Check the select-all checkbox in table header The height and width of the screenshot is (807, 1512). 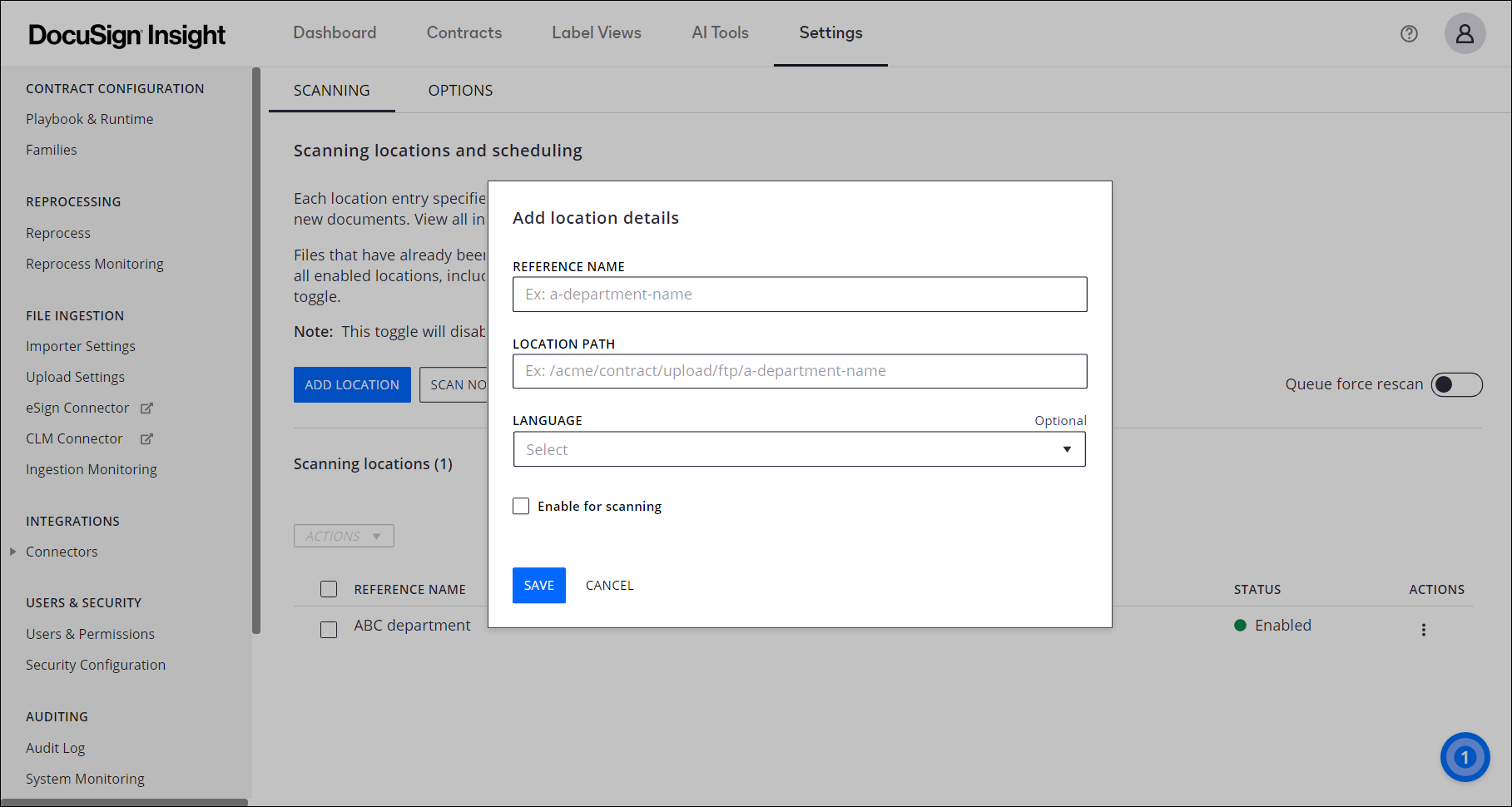[x=329, y=588]
